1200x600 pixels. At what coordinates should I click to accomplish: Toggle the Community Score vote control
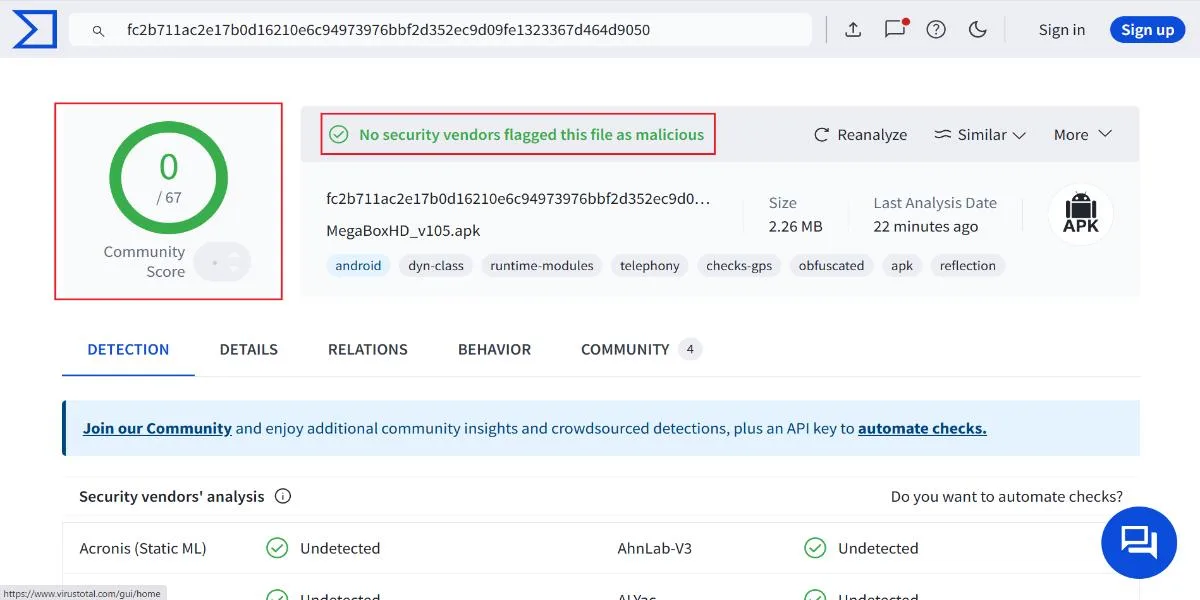pyautogui.click(x=222, y=262)
